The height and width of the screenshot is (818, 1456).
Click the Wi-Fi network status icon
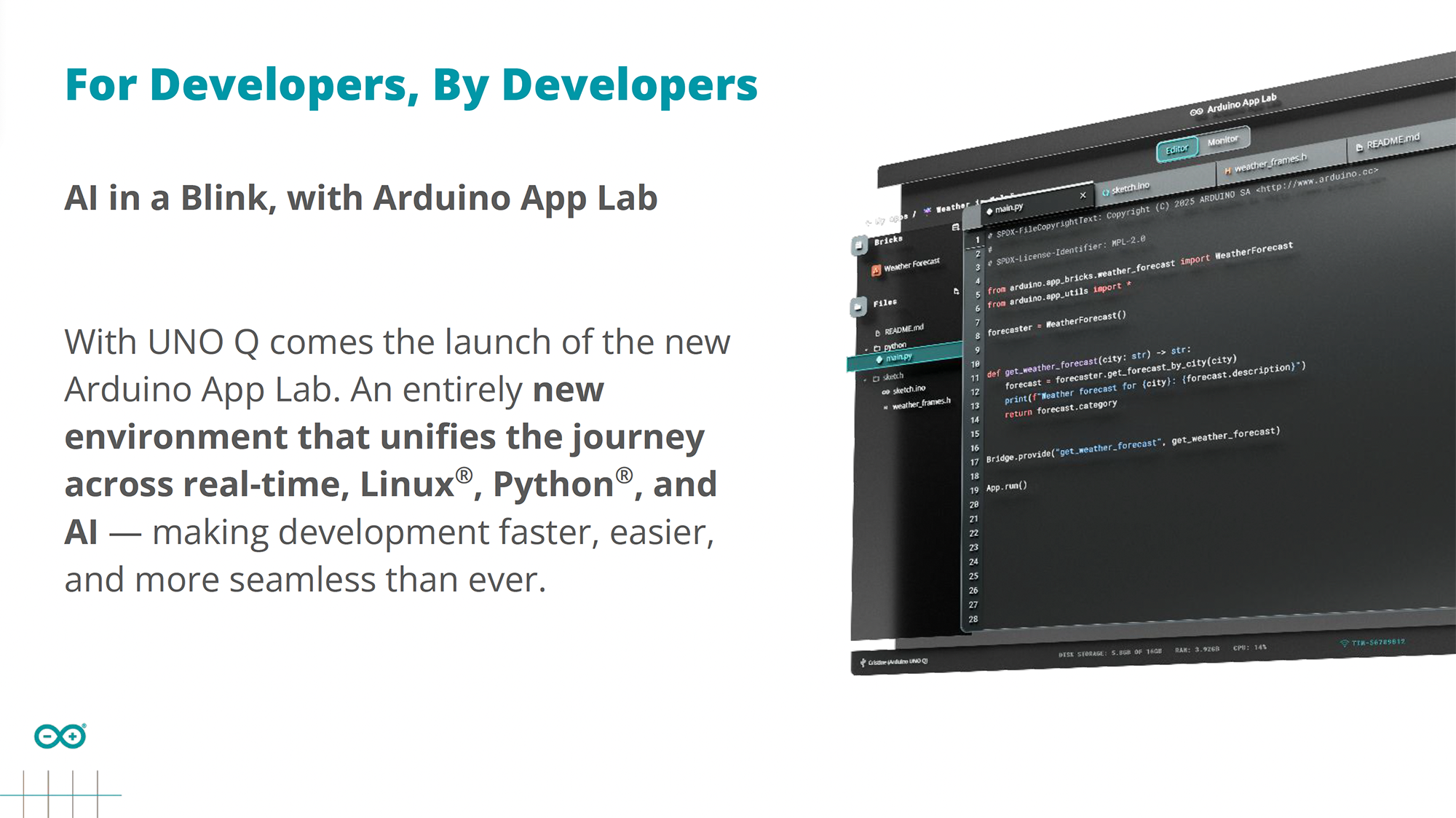click(1344, 643)
